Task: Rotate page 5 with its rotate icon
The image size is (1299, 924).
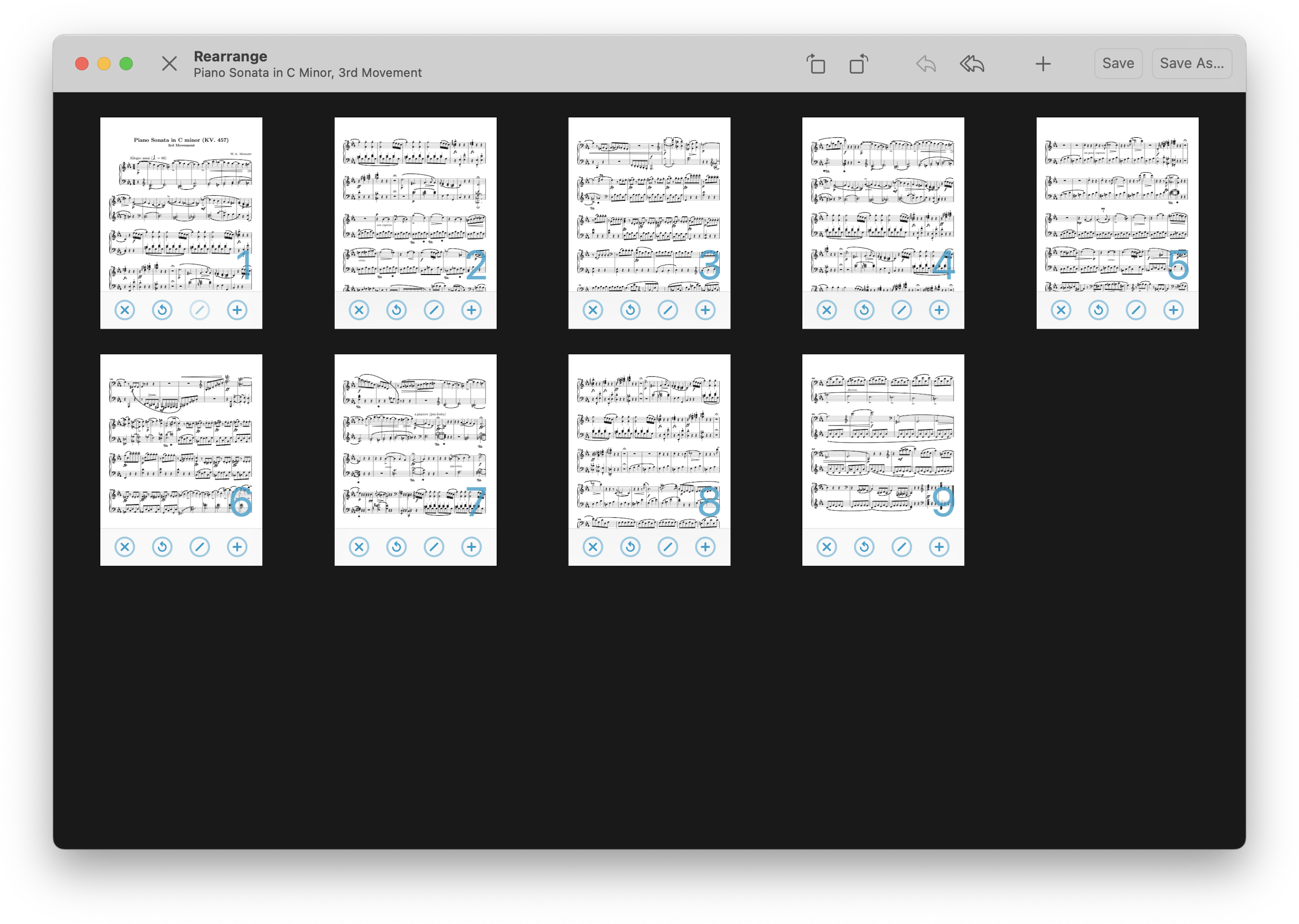Action: click(1098, 310)
